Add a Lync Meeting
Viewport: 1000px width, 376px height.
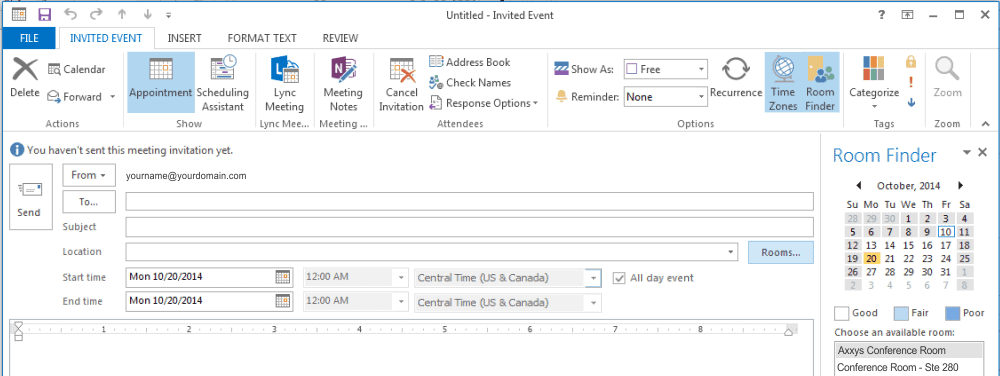284,82
